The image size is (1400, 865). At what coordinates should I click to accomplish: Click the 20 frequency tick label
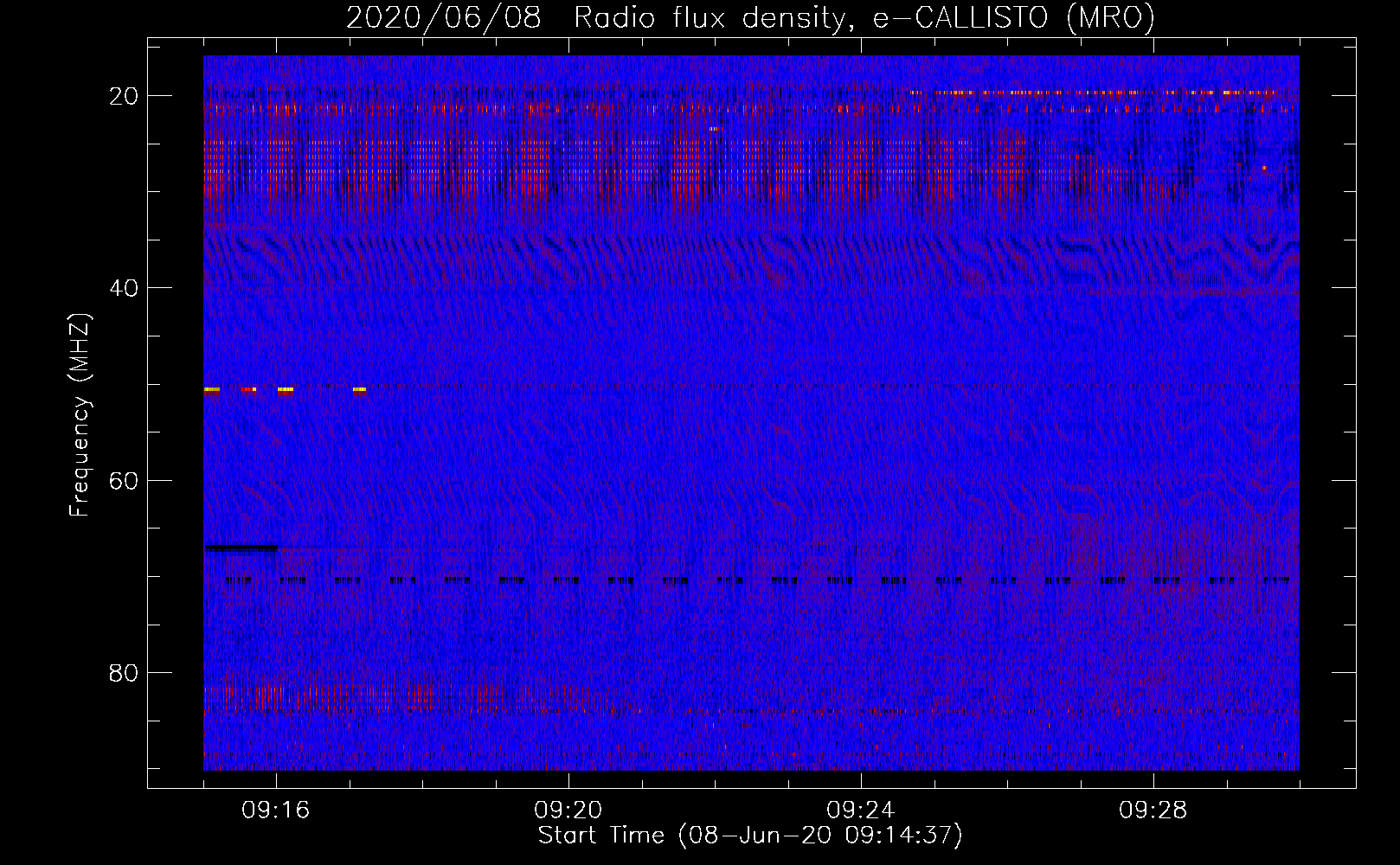click(x=124, y=96)
